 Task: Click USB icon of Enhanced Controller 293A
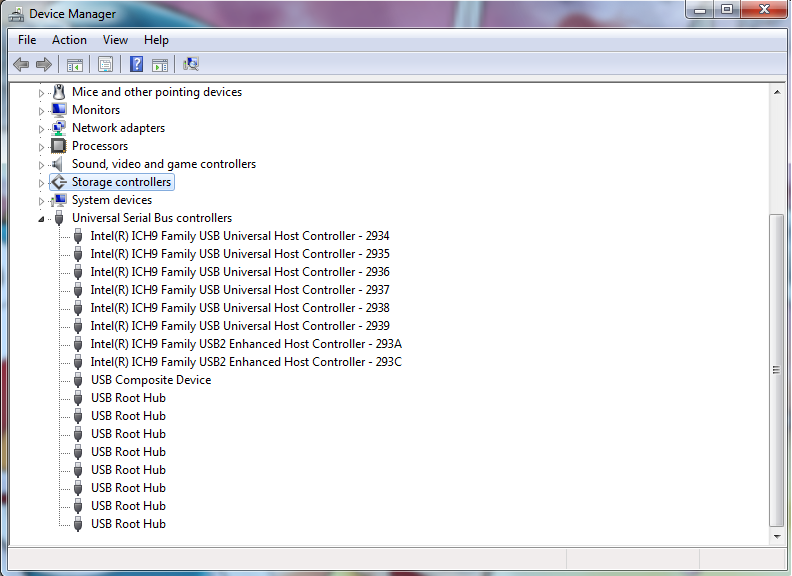click(x=78, y=344)
